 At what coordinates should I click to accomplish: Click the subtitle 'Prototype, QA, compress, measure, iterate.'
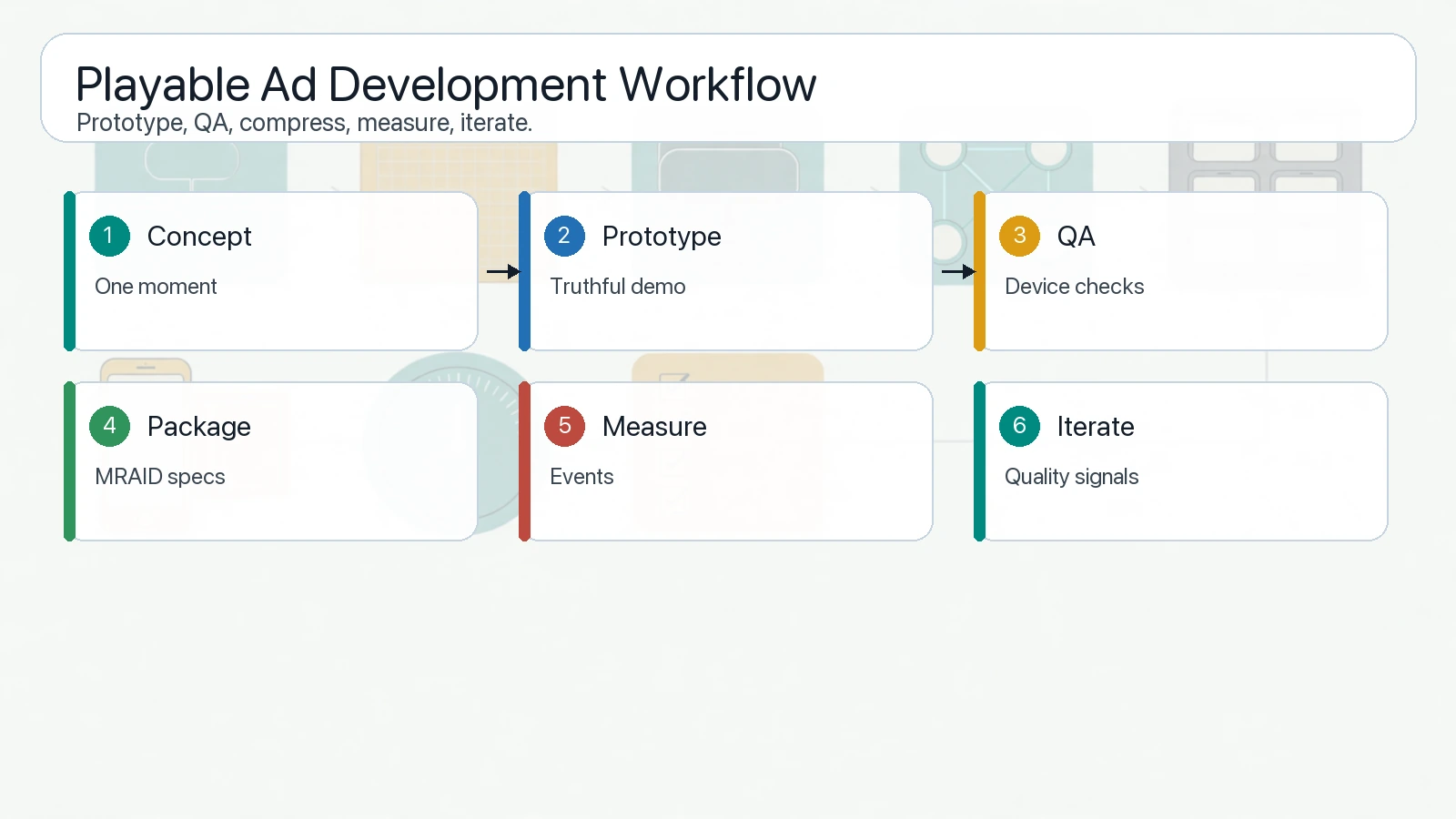(x=304, y=123)
